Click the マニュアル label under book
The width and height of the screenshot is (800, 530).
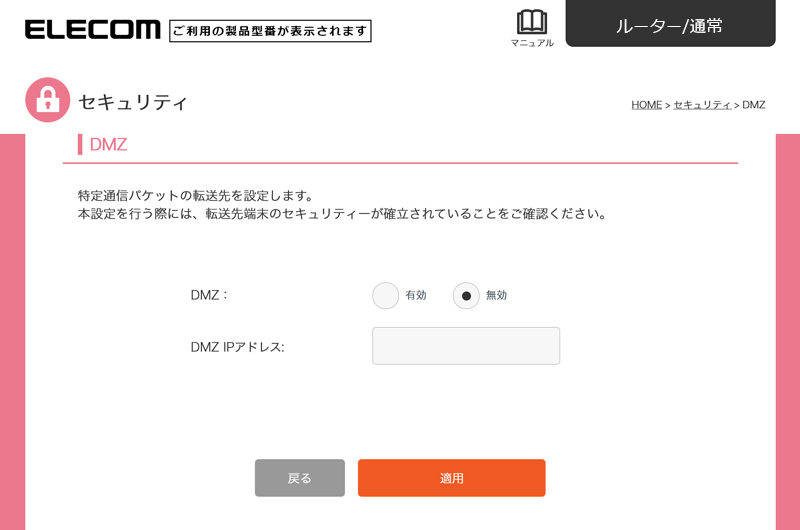pyautogui.click(x=531, y=43)
